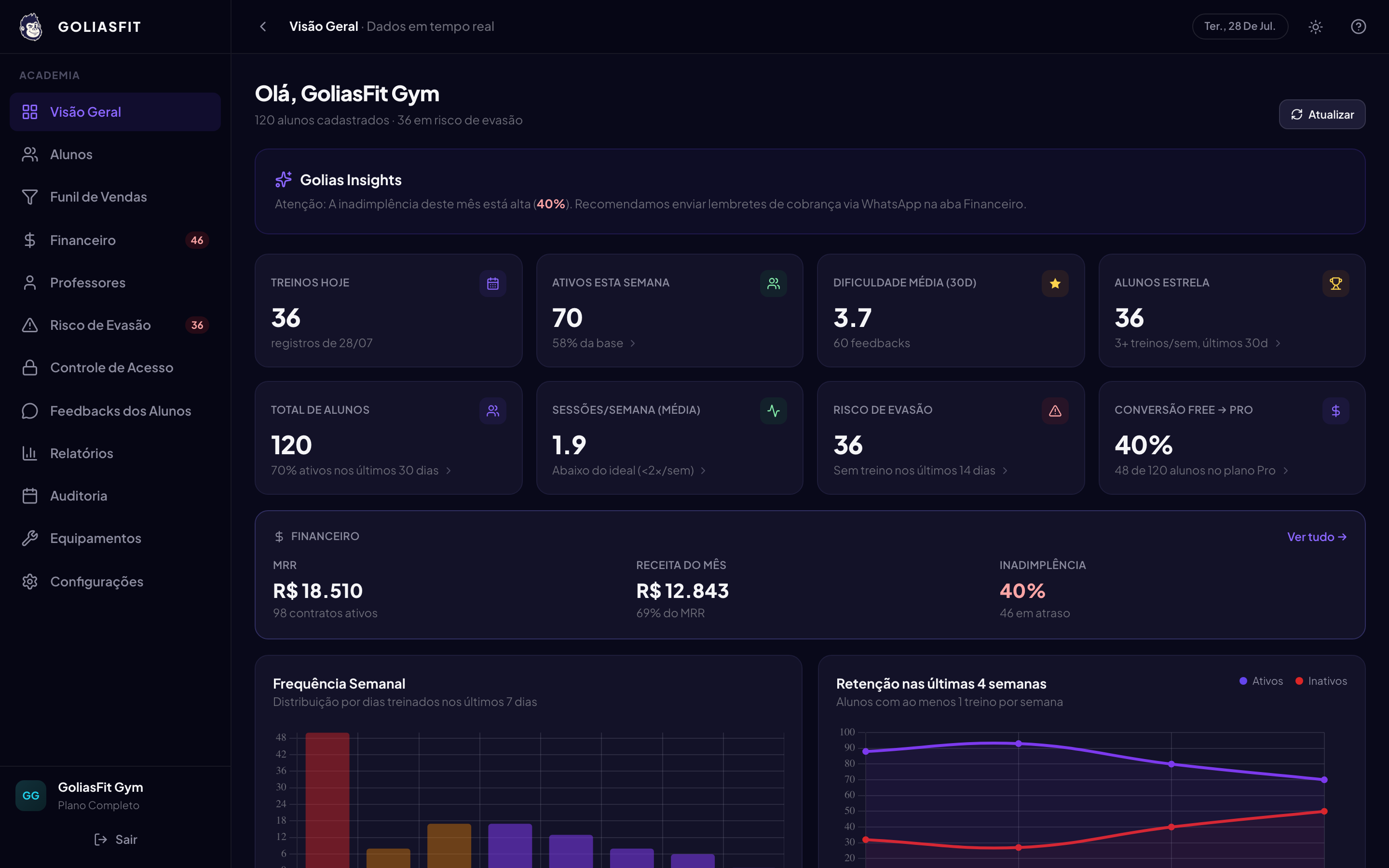1389x868 pixels.
Task: Open the Financeiro badge showing 46
Action: coord(197,240)
